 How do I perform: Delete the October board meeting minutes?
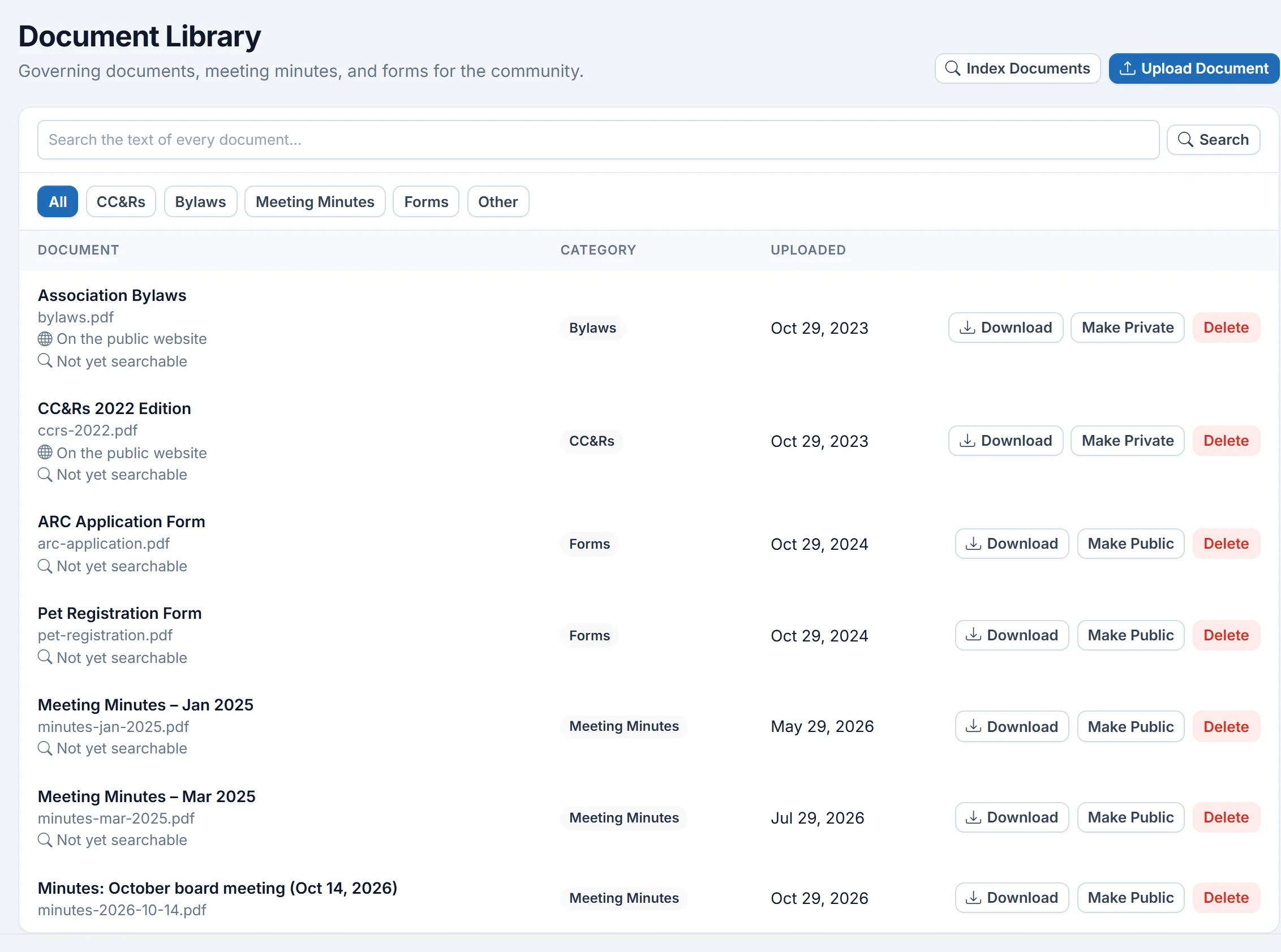click(x=1226, y=898)
